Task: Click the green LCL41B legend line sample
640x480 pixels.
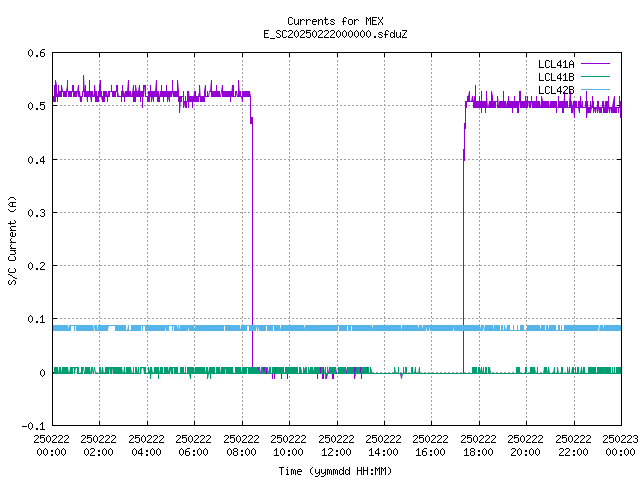Action: [x=595, y=77]
